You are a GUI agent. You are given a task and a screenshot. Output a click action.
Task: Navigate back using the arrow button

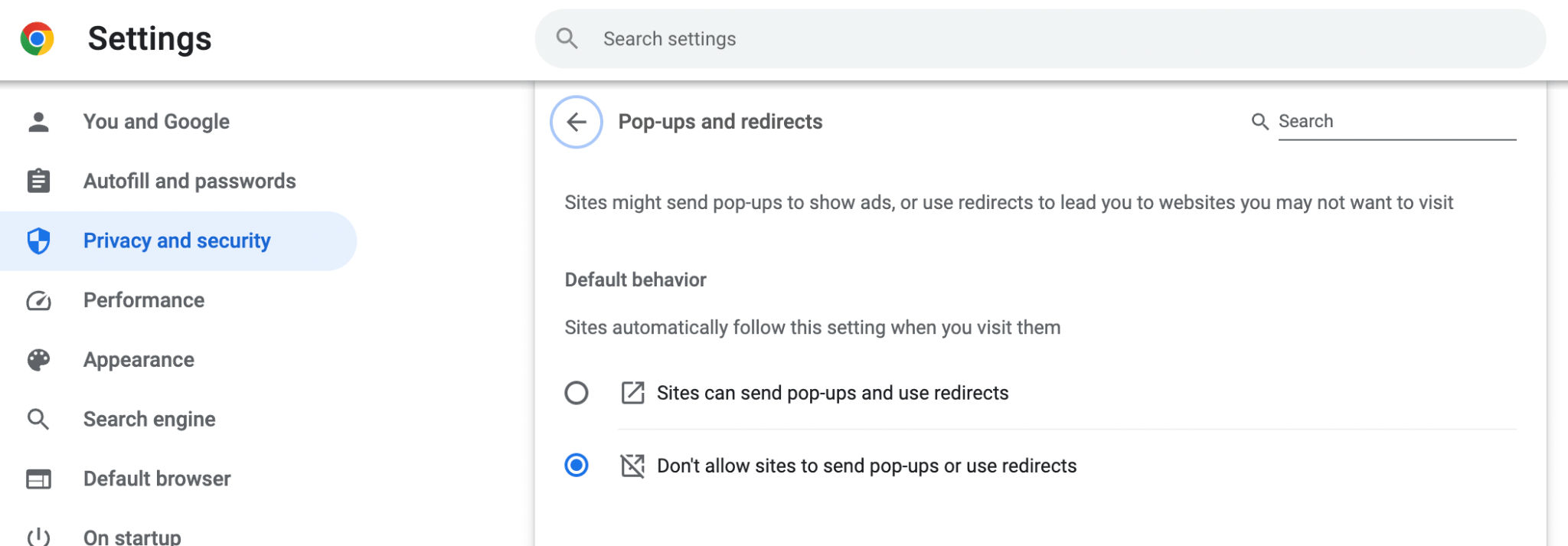(x=575, y=121)
